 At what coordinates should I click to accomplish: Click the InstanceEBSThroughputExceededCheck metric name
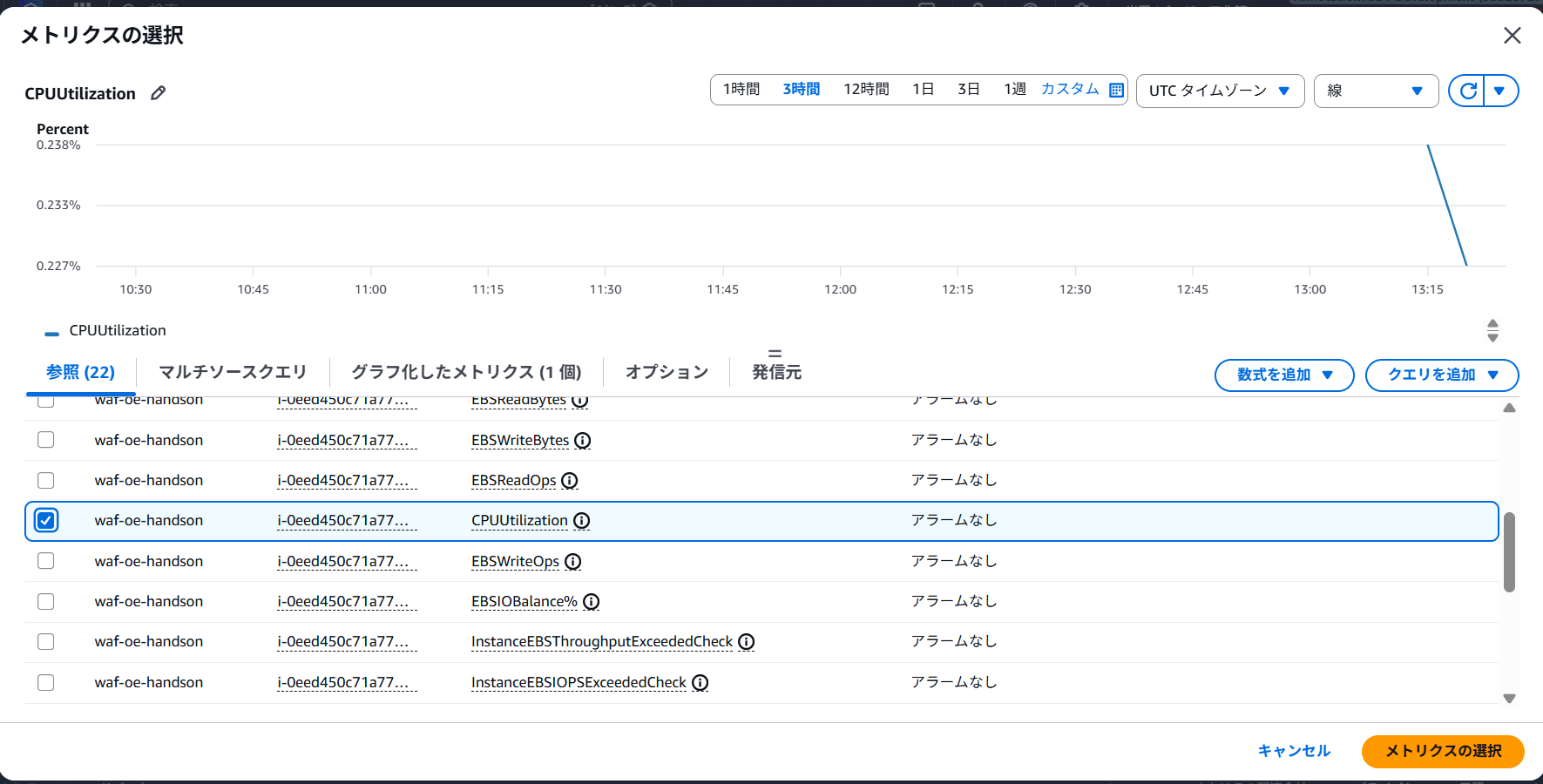click(x=602, y=641)
